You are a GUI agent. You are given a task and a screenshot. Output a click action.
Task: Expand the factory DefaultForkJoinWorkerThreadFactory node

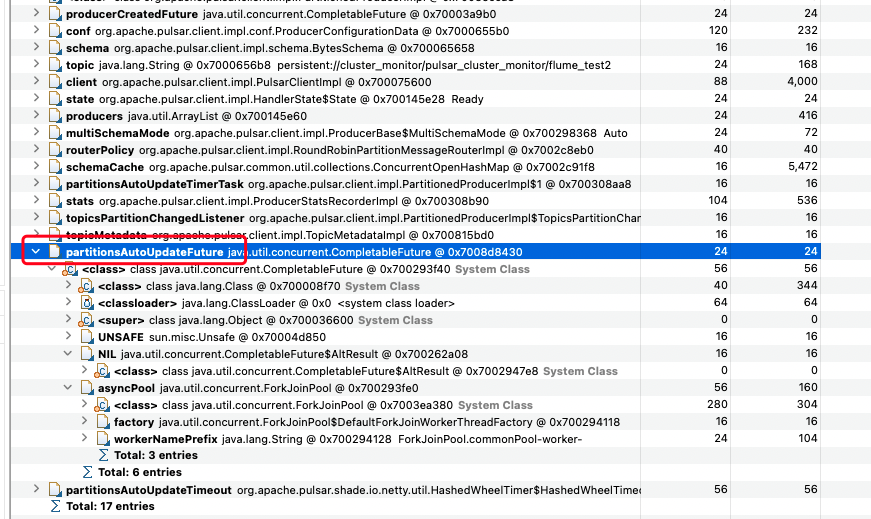click(84, 421)
